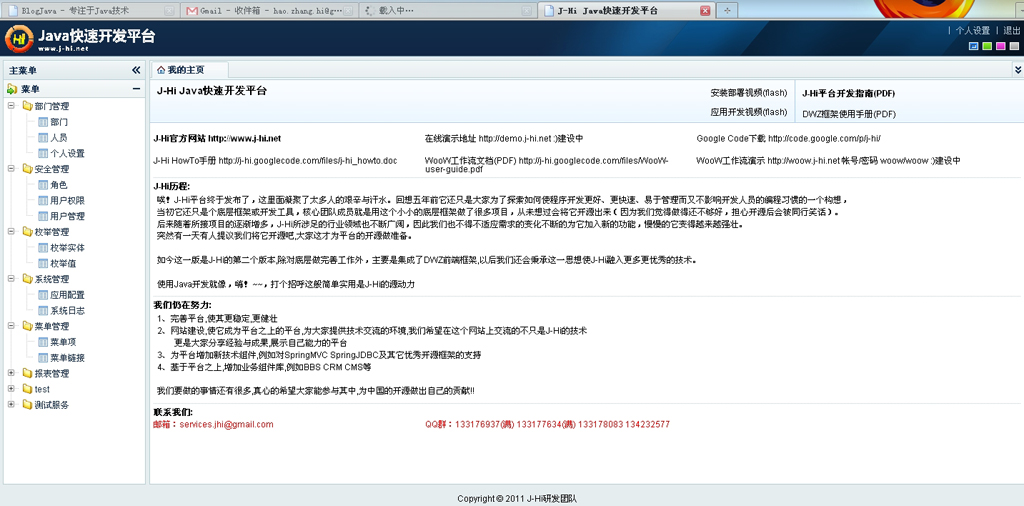Select the gray theme swatch
The width and height of the screenshot is (1024, 506).
click(x=1014, y=46)
